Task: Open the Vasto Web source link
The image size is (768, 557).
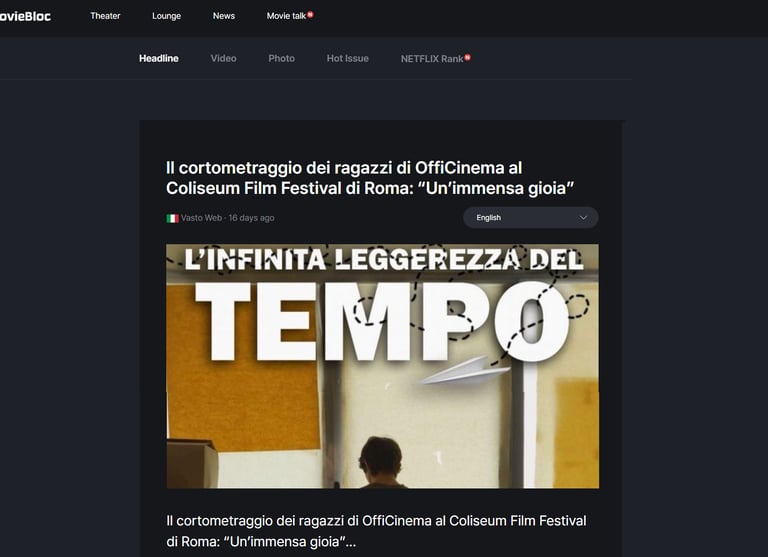Action: 201,218
